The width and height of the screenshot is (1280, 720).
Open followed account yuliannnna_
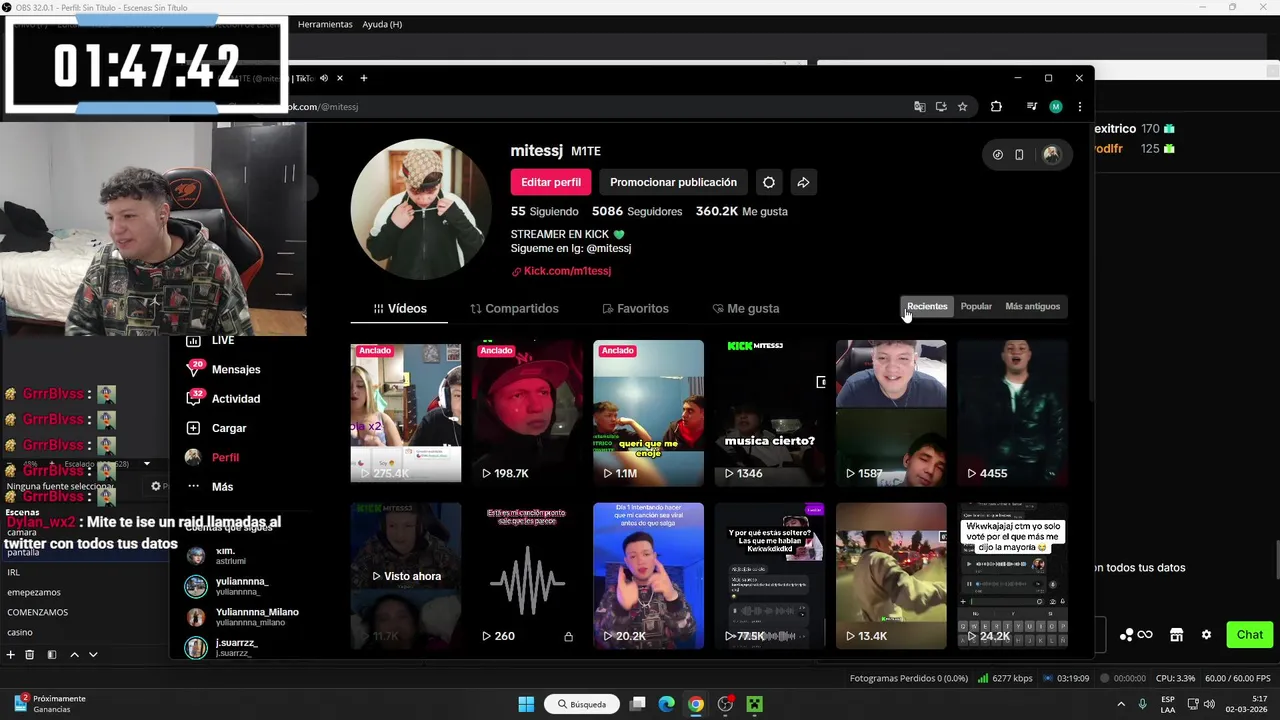point(228,586)
